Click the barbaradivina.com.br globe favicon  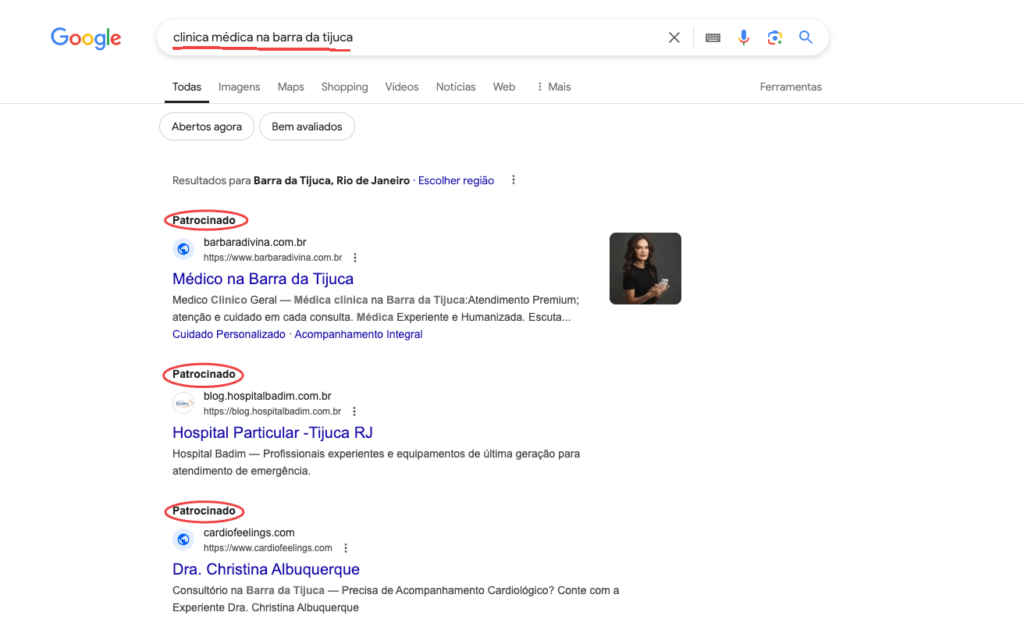point(183,249)
